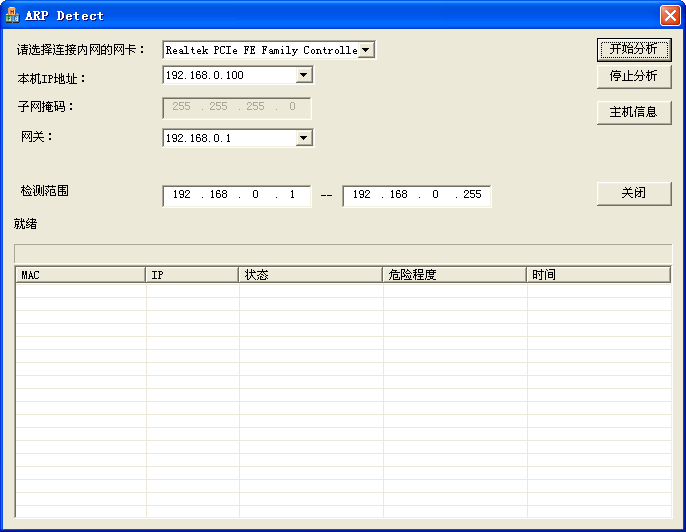
Task: Sort by the MAC column header
Action: tap(80, 275)
